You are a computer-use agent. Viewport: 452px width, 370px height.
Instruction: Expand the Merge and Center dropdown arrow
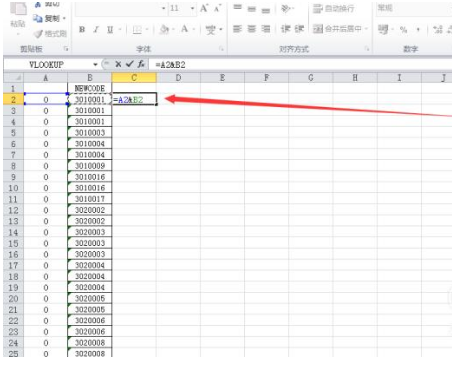[366, 29]
